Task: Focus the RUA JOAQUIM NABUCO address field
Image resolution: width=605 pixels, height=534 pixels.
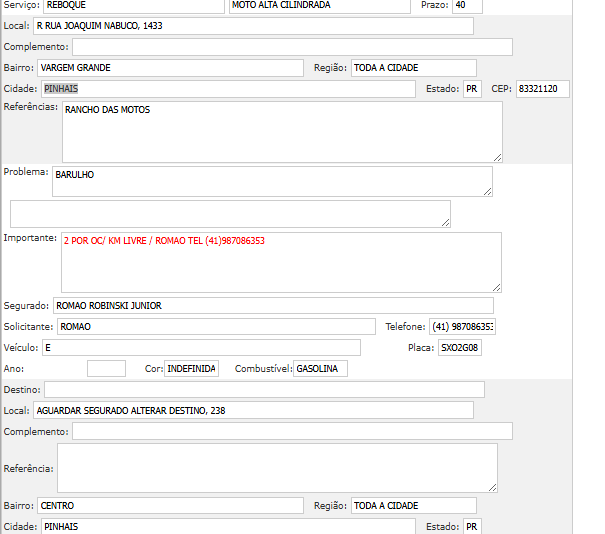Action: (252, 26)
